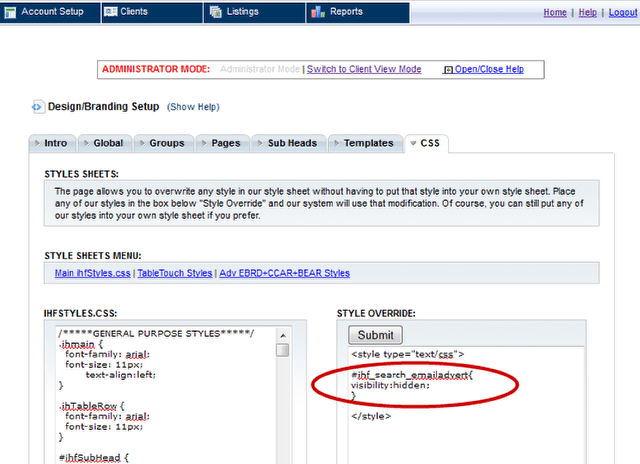
Task: Switch to the Intro tab
Action: coord(52,143)
